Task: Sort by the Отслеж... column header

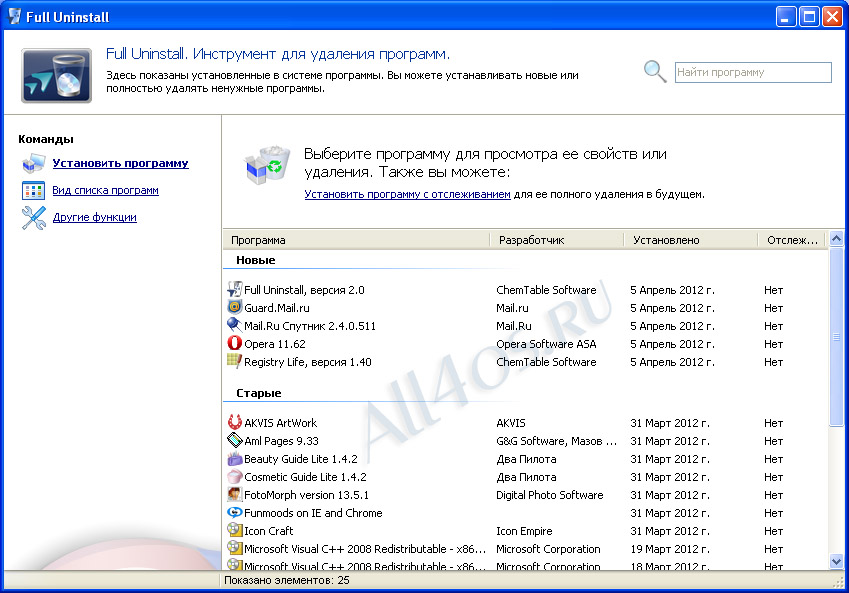Action: click(792, 240)
